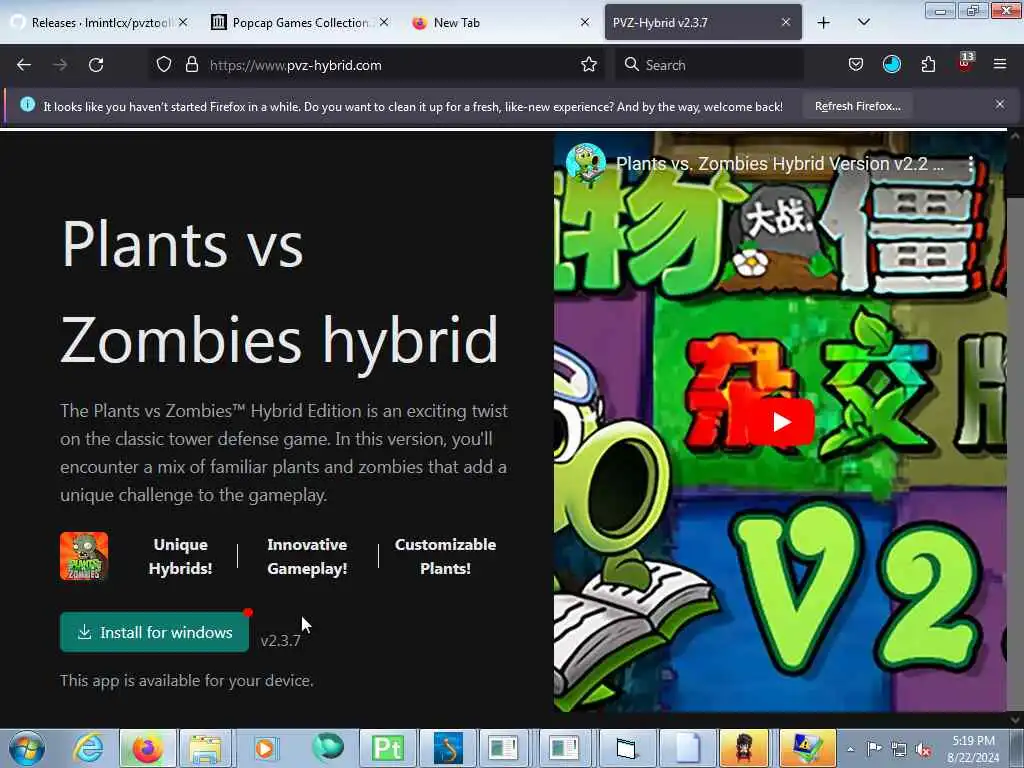1024x768 pixels.
Task: Open the media player taskbar icon
Action: 264,748
